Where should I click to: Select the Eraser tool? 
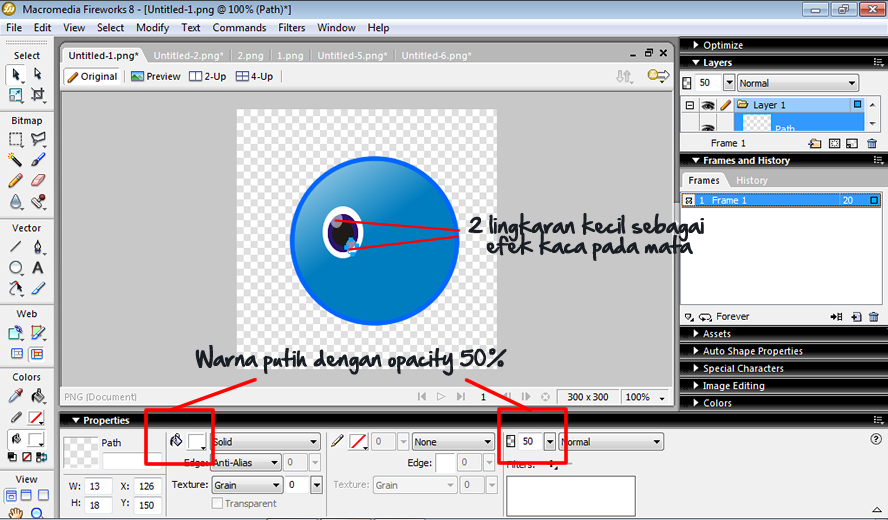37,181
